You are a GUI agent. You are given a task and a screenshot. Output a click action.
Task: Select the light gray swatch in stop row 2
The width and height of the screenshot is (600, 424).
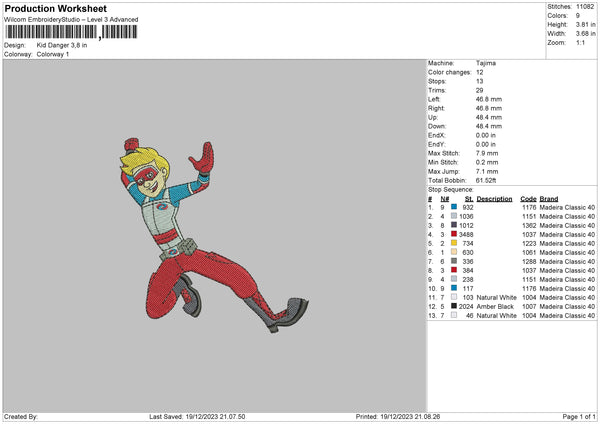click(x=454, y=216)
